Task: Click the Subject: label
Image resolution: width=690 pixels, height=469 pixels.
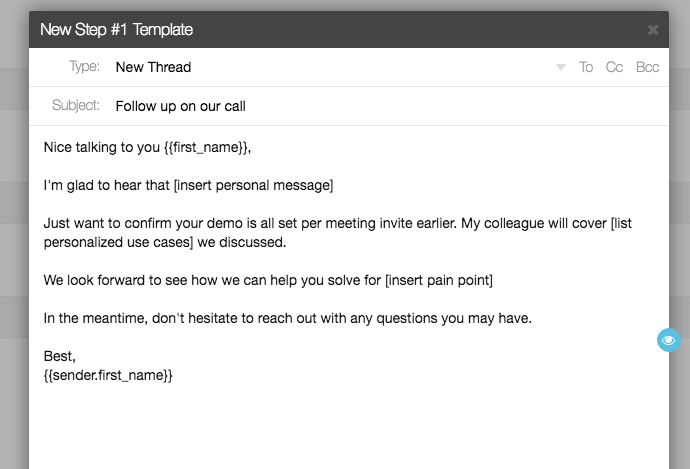Action: [76, 106]
